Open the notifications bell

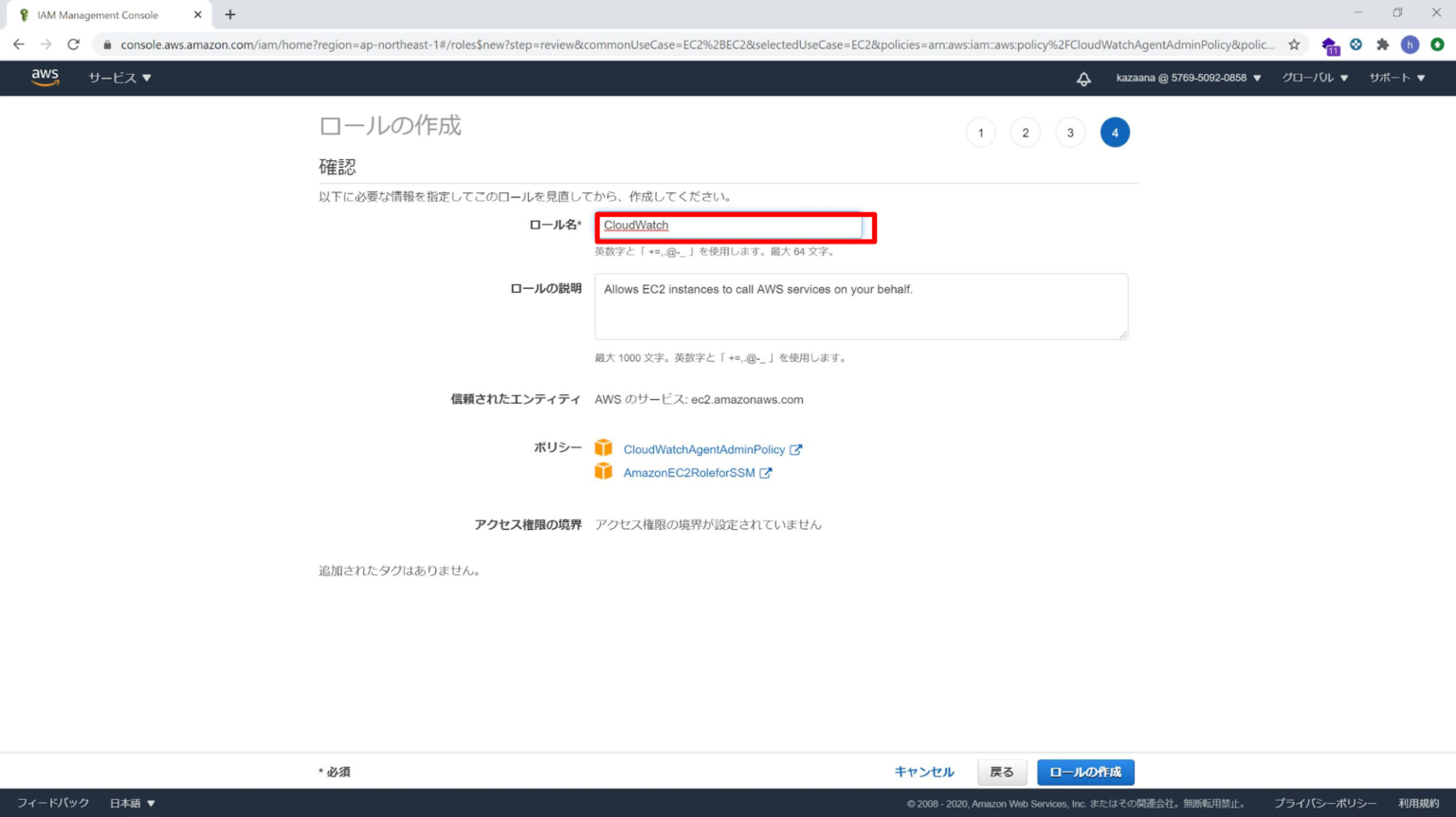pos(1083,79)
